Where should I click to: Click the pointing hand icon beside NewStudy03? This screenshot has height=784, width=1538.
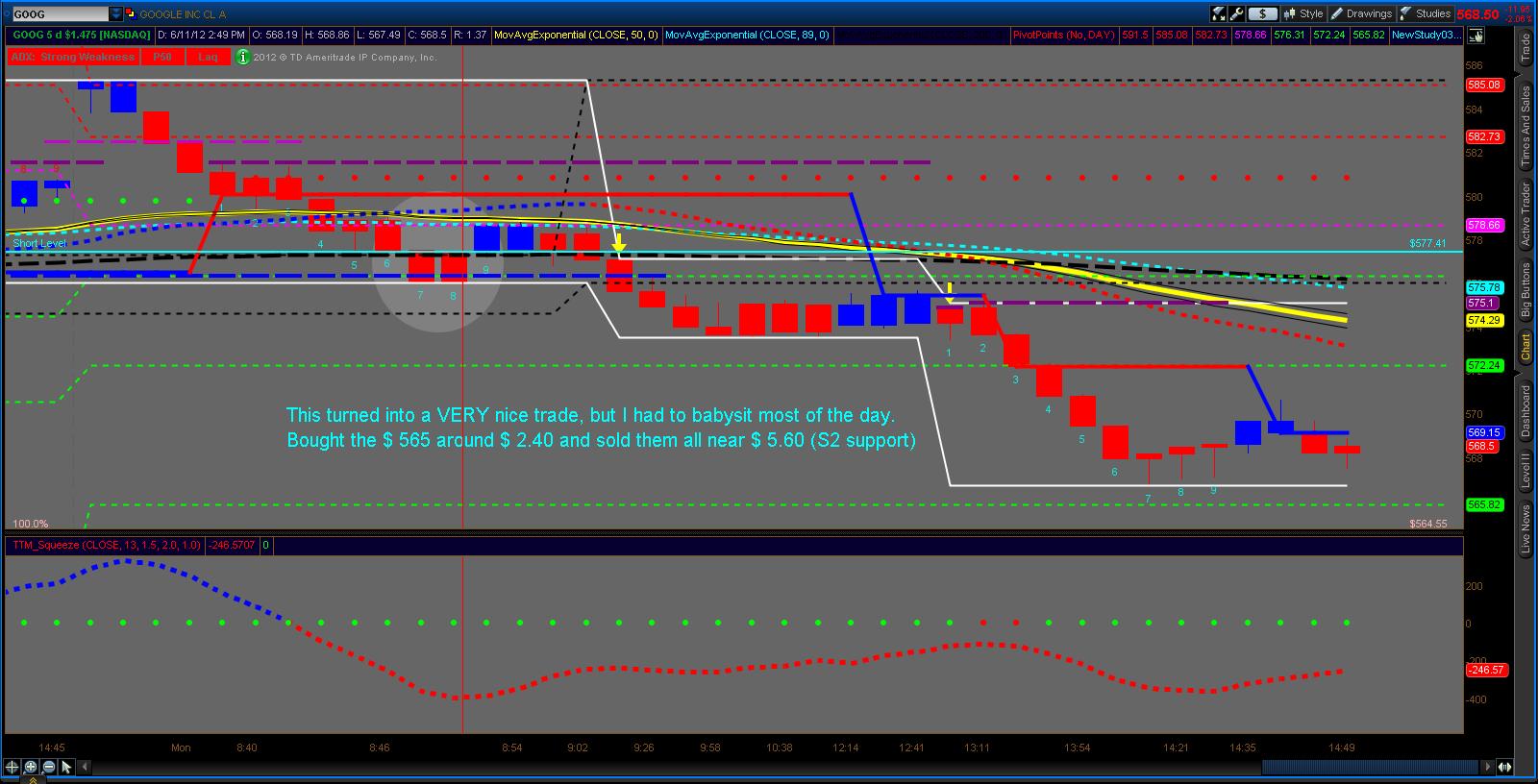1475,36
